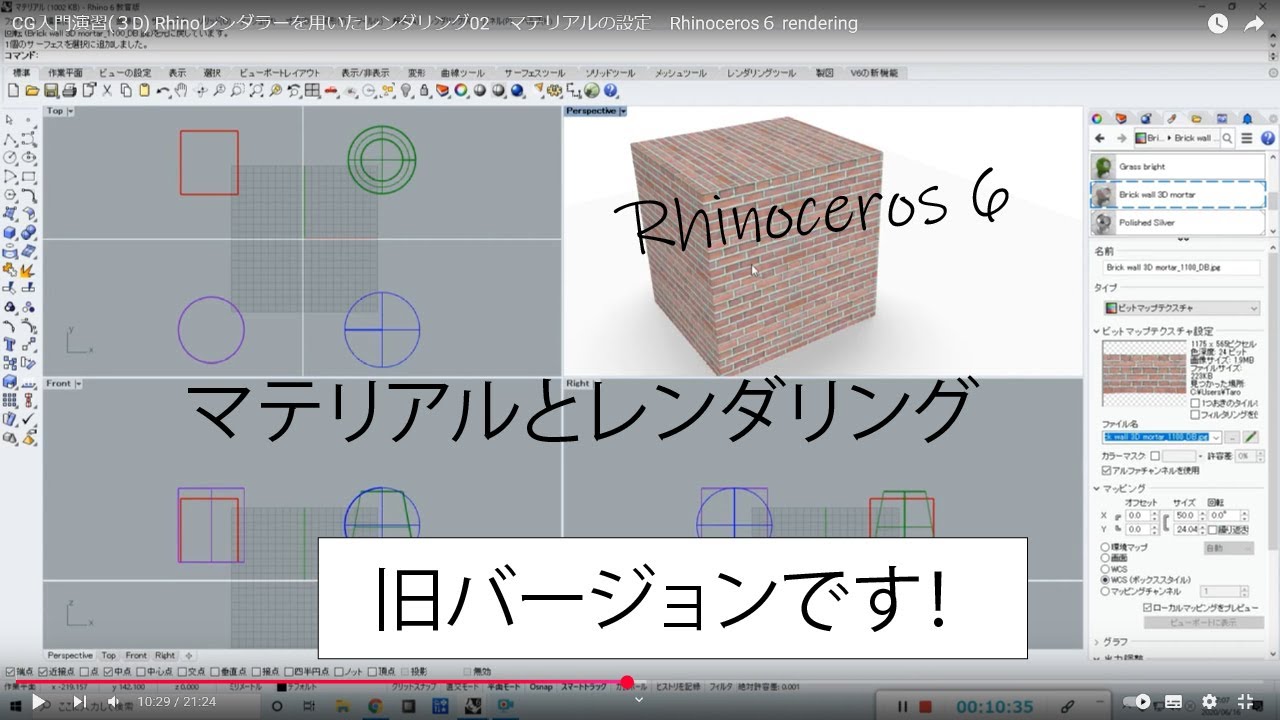The height and width of the screenshot is (720, 1280).
Task: Click the Undo arrow icon
Action: [162, 90]
